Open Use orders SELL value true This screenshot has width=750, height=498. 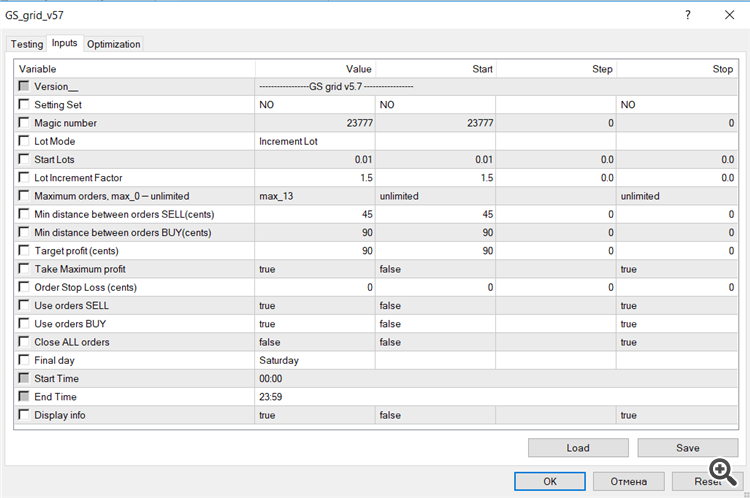coord(315,305)
